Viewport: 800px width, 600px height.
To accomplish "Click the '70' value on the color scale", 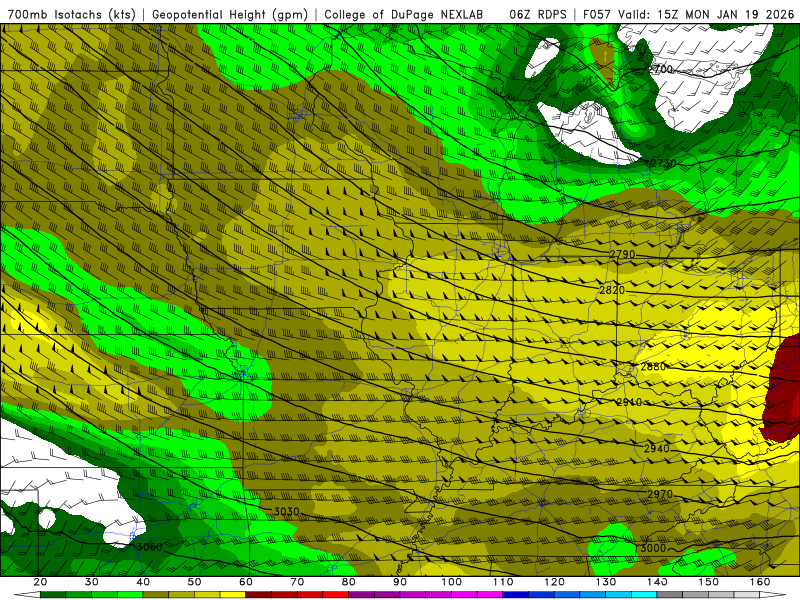I will (x=297, y=582).
